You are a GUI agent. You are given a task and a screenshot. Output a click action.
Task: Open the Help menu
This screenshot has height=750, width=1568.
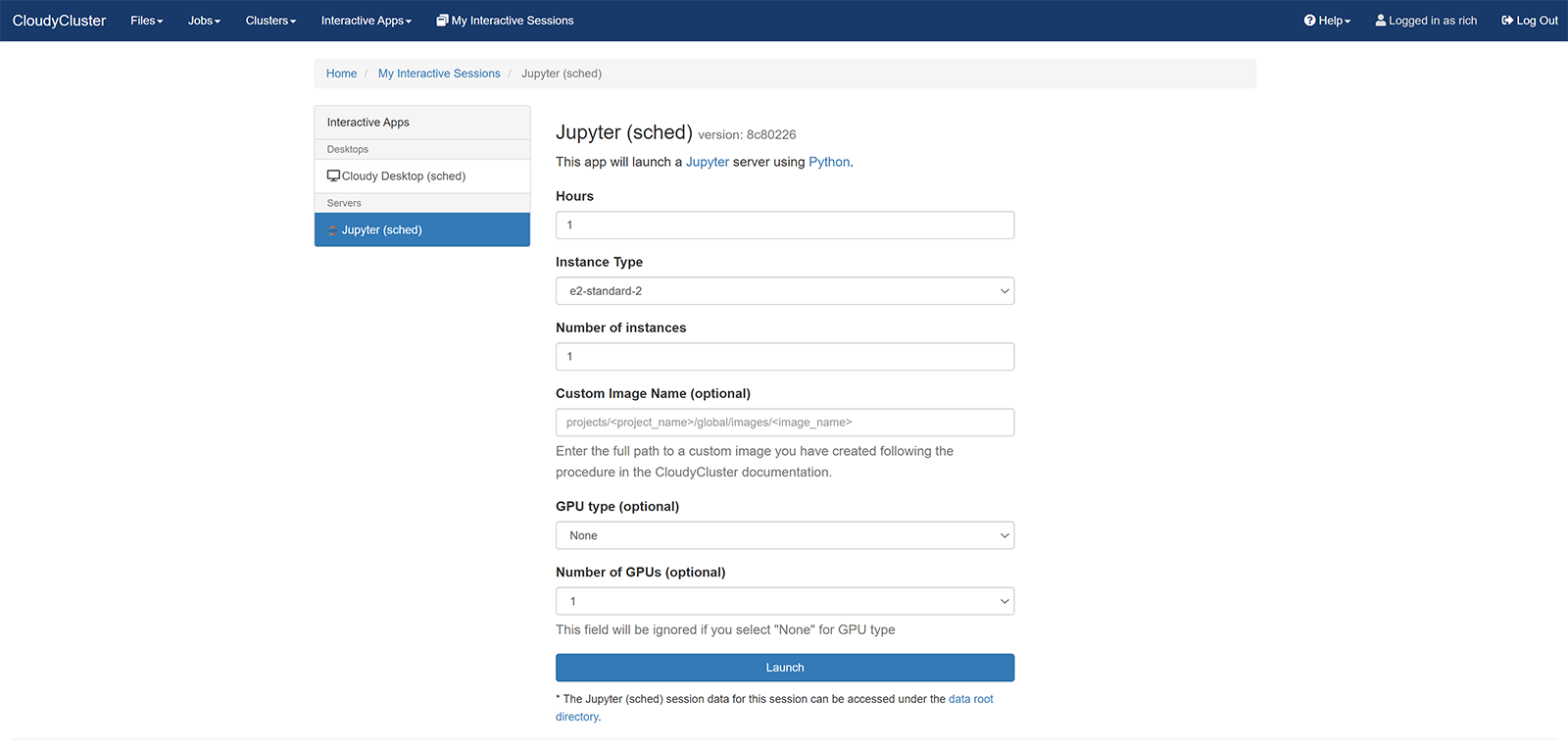1327,21
